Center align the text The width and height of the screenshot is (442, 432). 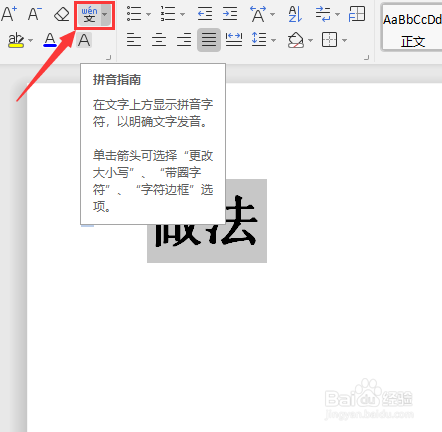159,40
